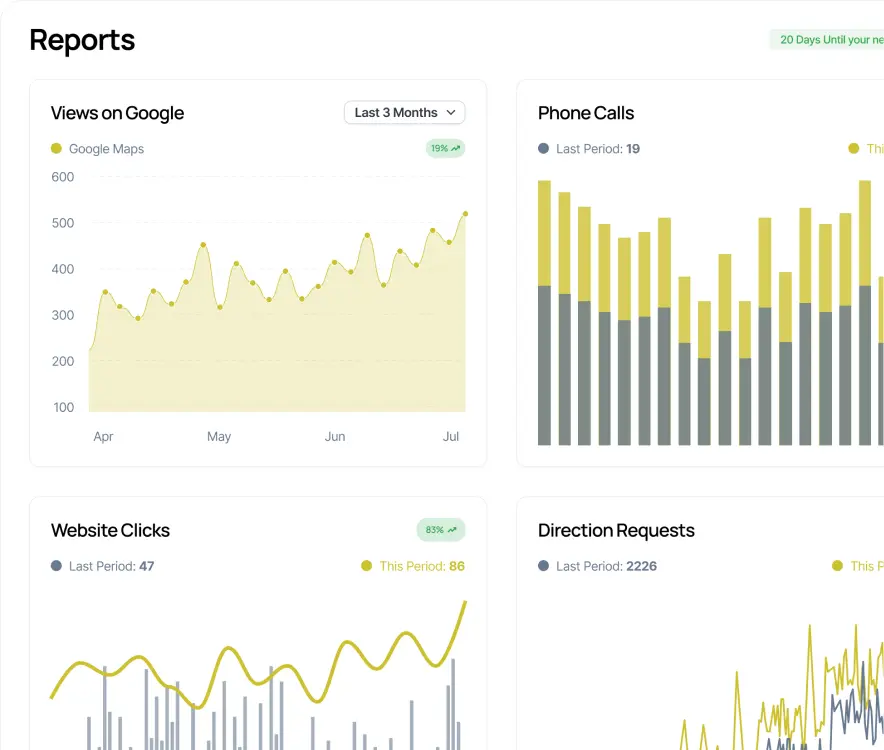The height and width of the screenshot is (750, 884).
Task: Click the first stacked bar in Phone Calls
Action: pyautogui.click(x=544, y=312)
